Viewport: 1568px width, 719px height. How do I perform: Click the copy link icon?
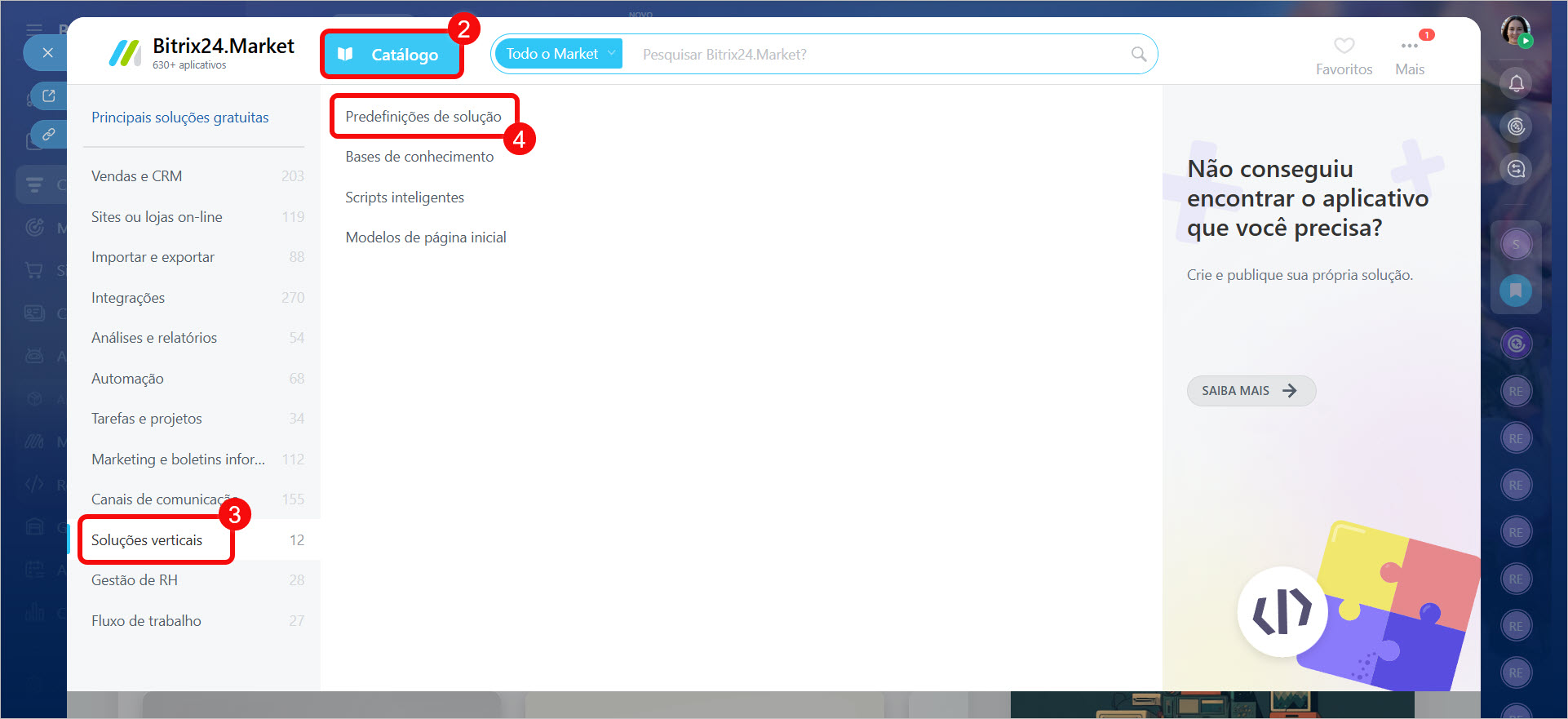49,134
